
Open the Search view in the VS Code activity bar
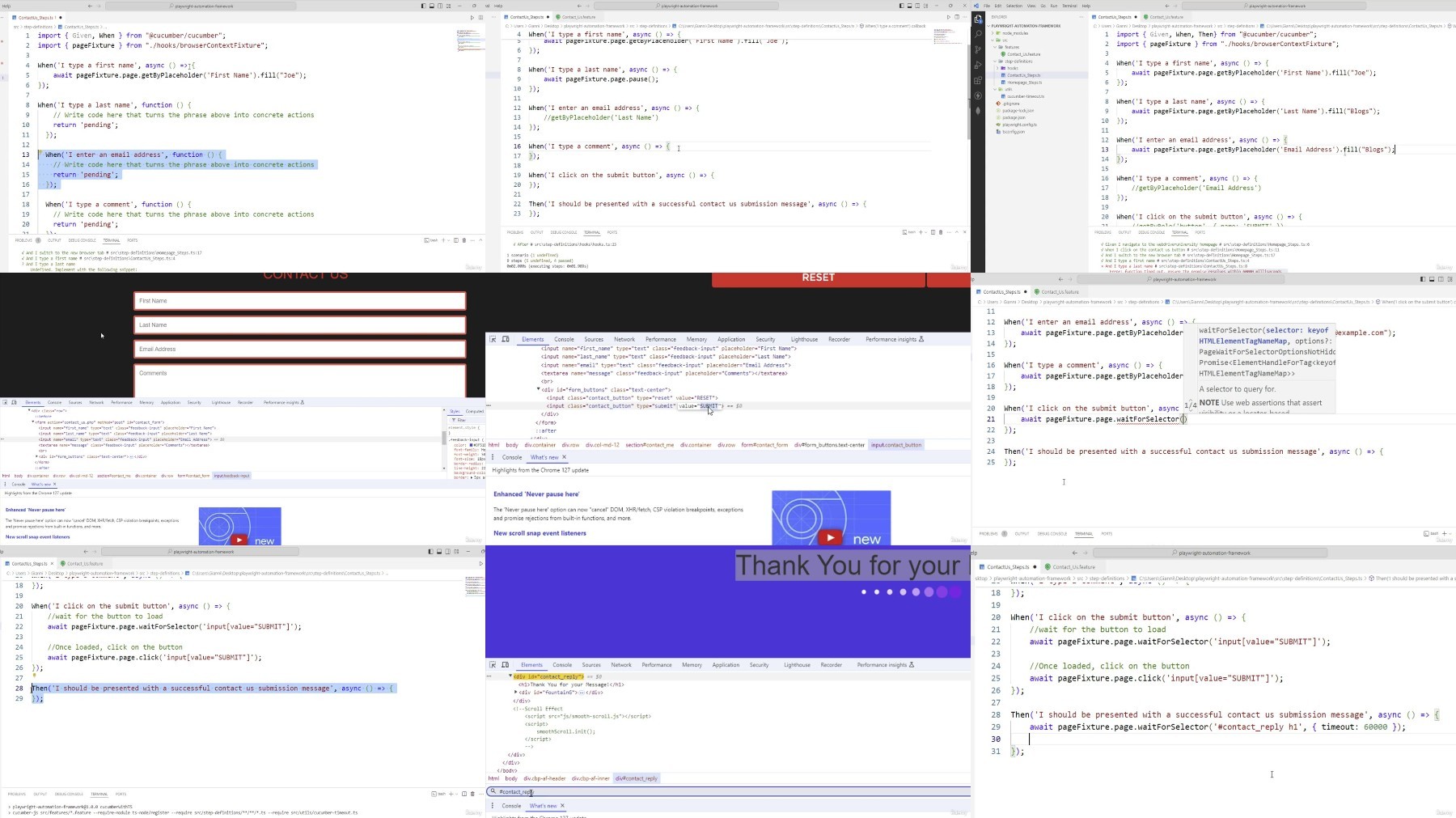pyautogui.click(x=978, y=34)
